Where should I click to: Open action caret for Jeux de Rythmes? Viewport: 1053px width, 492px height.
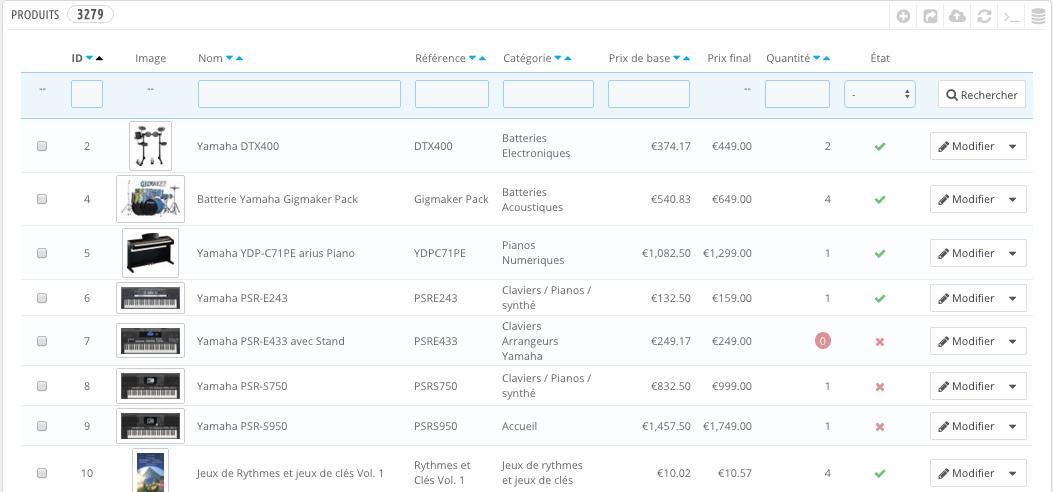[1013, 473]
